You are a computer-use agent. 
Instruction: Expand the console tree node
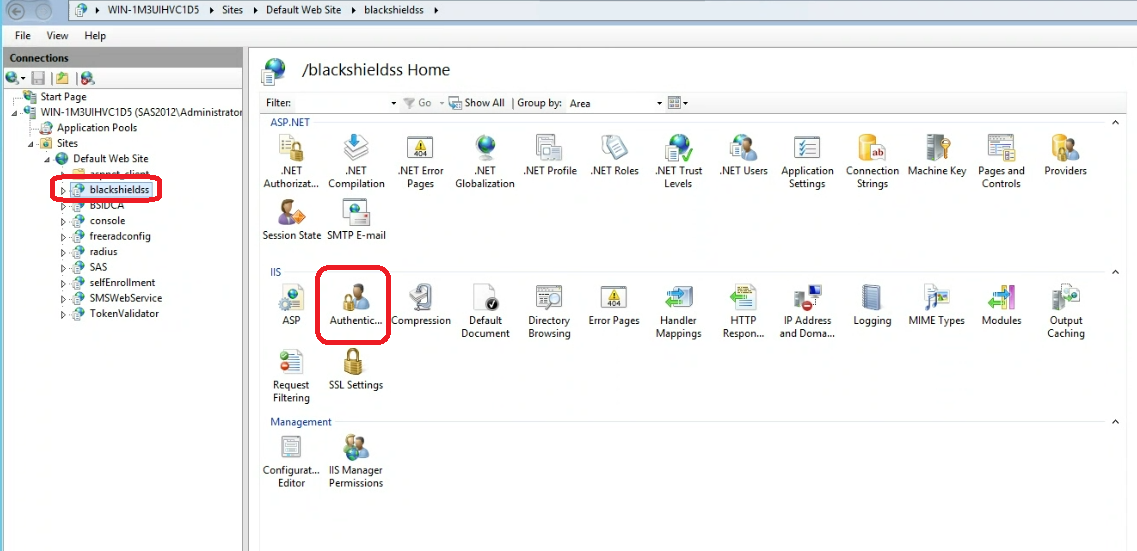click(63, 221)
